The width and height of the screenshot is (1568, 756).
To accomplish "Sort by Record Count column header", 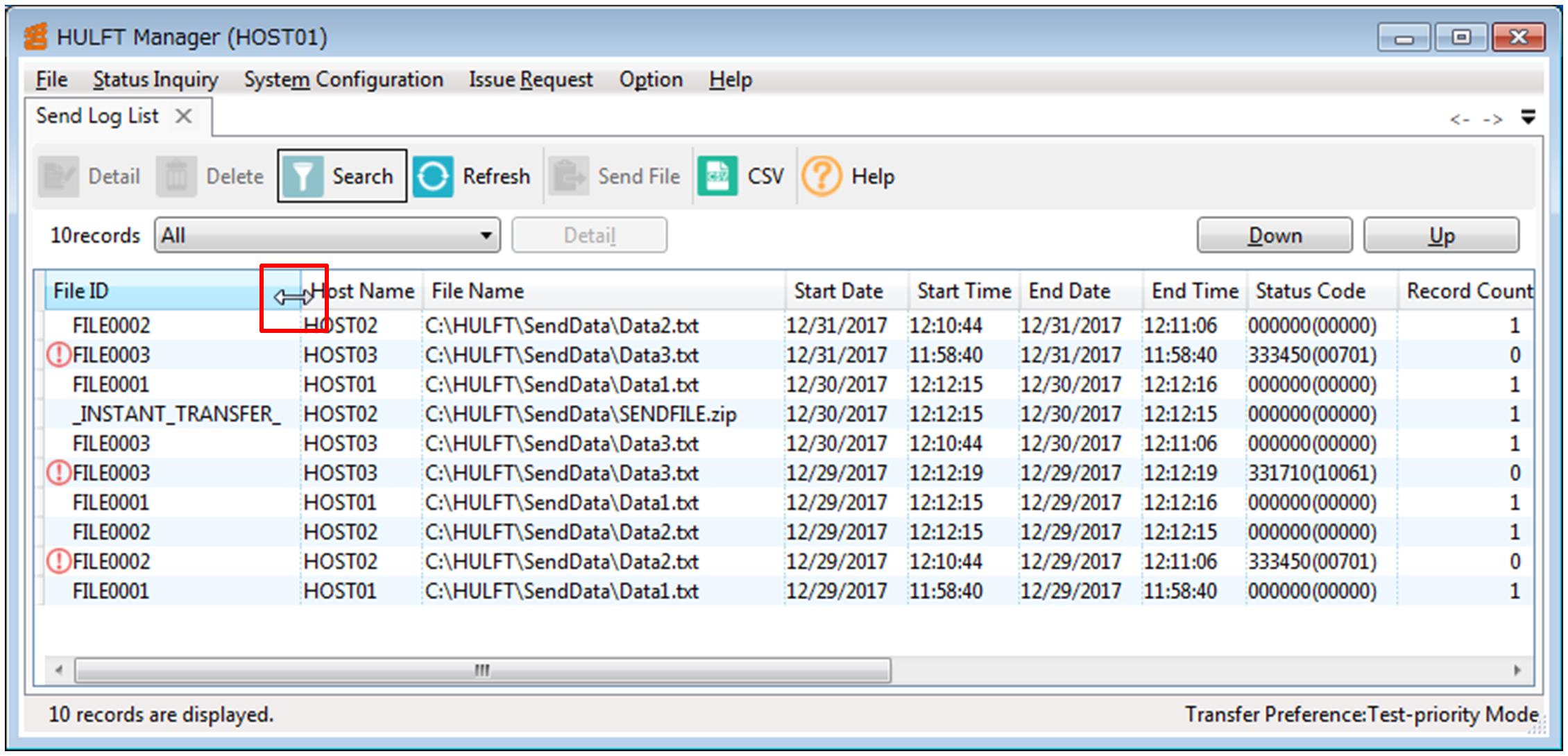I will (x=1466, y=291).
